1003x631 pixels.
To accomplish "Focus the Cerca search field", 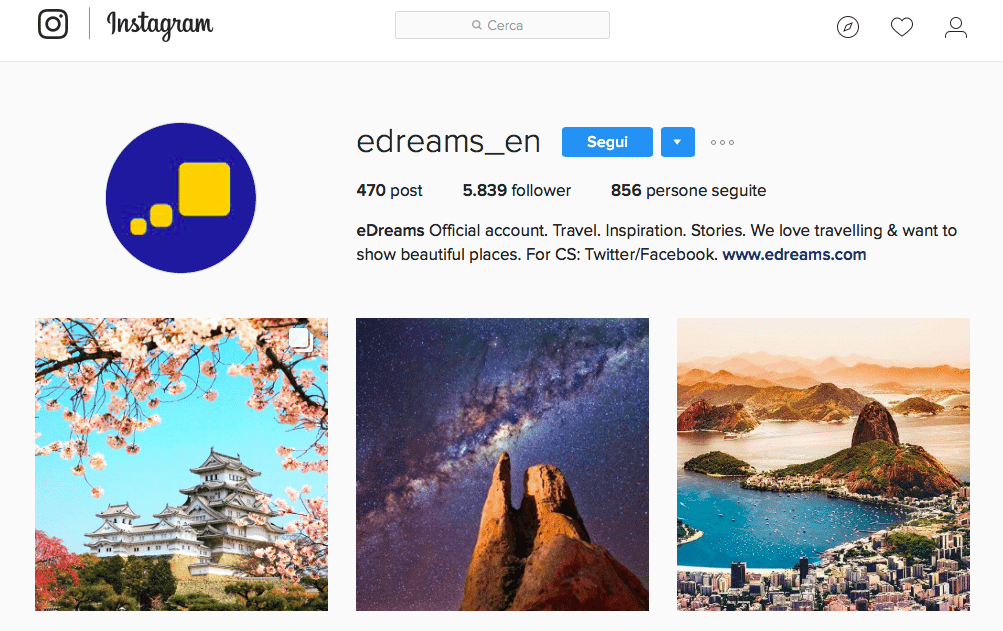I will [x=502, y=25].
